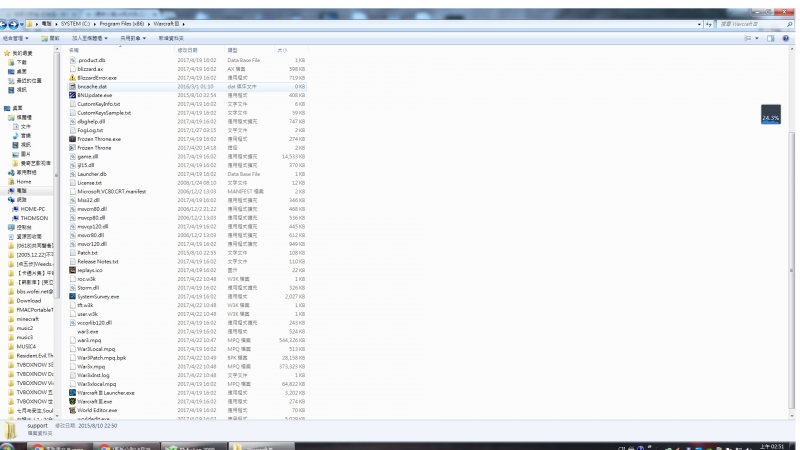The height and width of the screenshot is (450, 800).
Task: Click the search magnifier icon
Action: pos(789,24)
